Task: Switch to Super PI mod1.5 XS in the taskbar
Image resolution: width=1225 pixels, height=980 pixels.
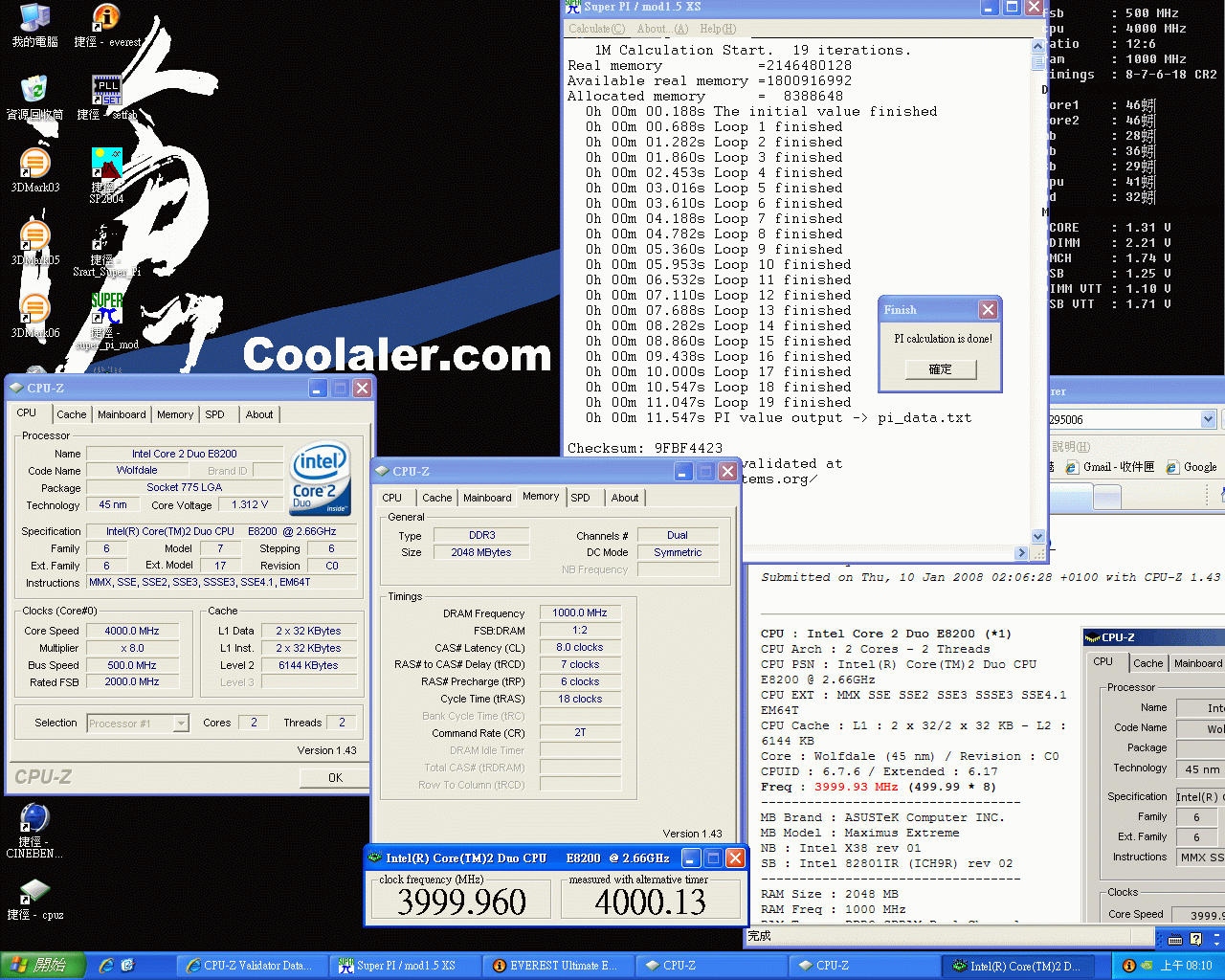Action: [x=406, y=966]
